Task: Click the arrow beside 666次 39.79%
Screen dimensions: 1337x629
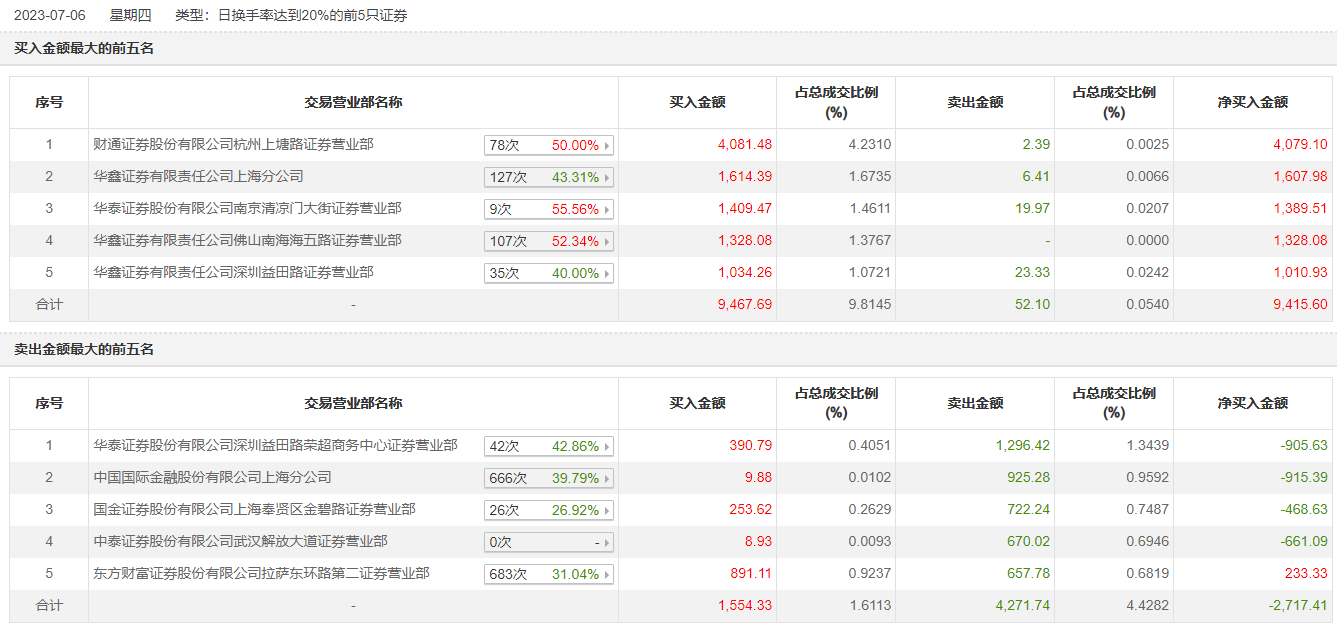Action: [x=607, y=479]
